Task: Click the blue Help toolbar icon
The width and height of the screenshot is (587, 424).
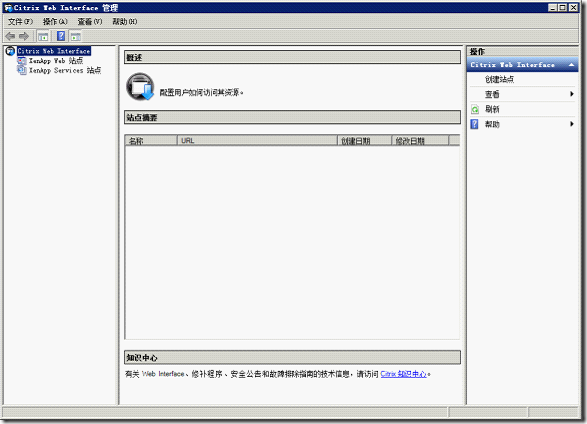Action: pyautogui.click(x=61, y=36)
